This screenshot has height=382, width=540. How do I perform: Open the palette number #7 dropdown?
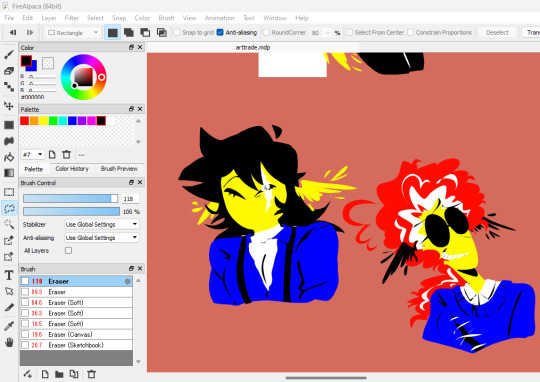(33, 155)
